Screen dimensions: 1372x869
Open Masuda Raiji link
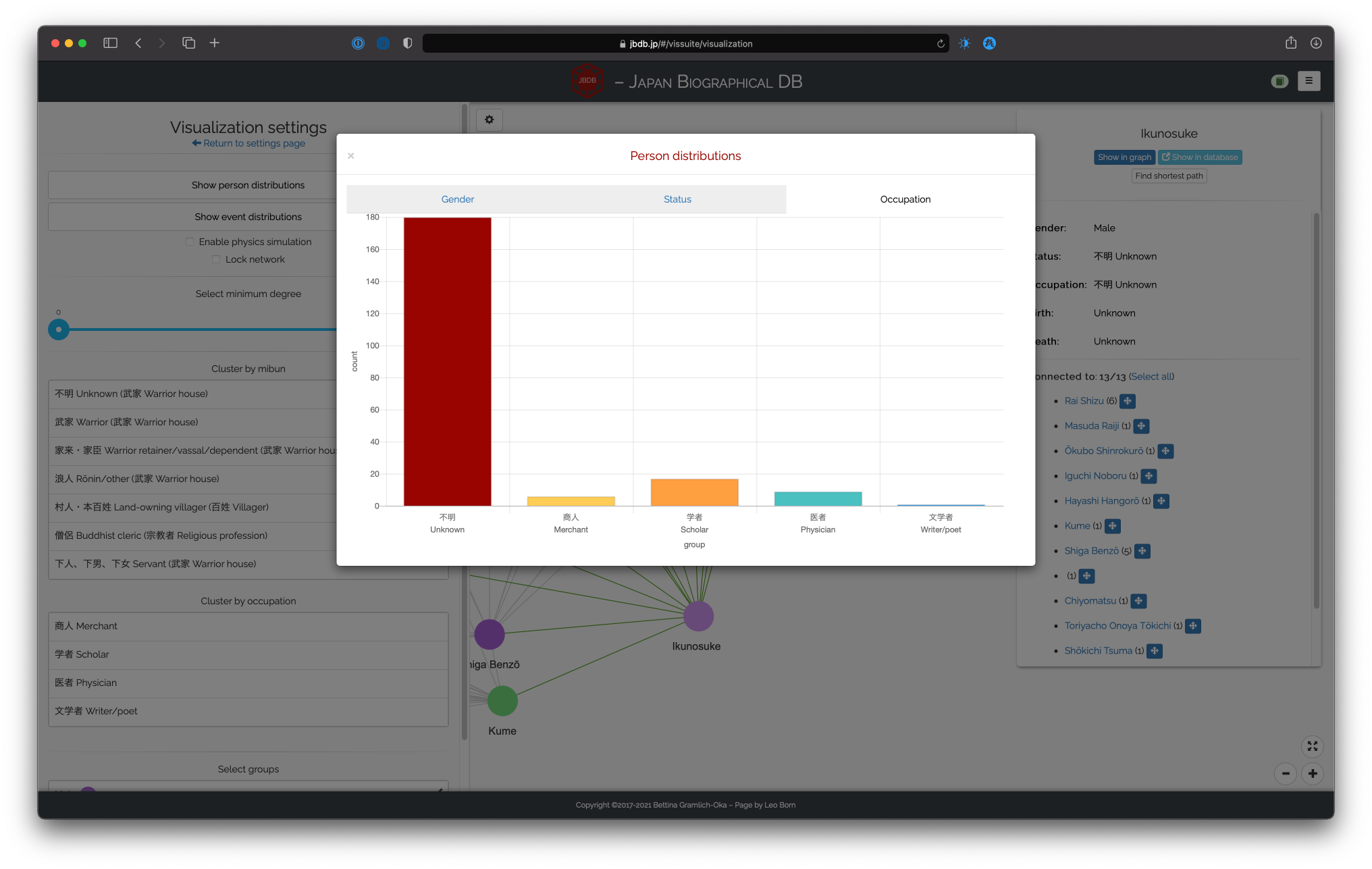click(x=1091, y=426)
